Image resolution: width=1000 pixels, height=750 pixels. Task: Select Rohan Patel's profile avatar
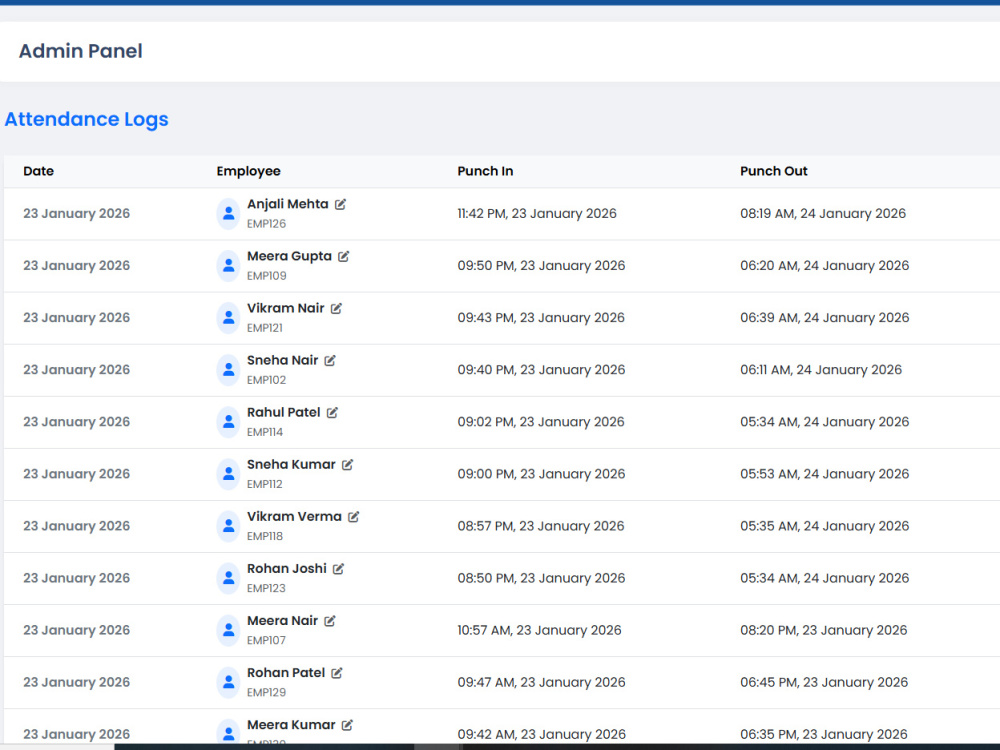pos(228,682)
